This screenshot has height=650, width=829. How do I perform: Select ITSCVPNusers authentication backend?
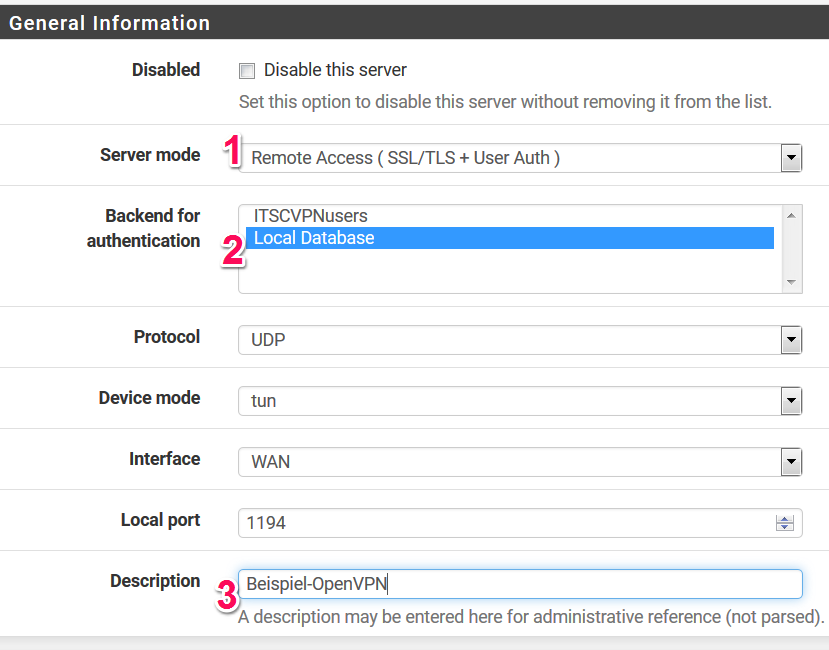510,216
